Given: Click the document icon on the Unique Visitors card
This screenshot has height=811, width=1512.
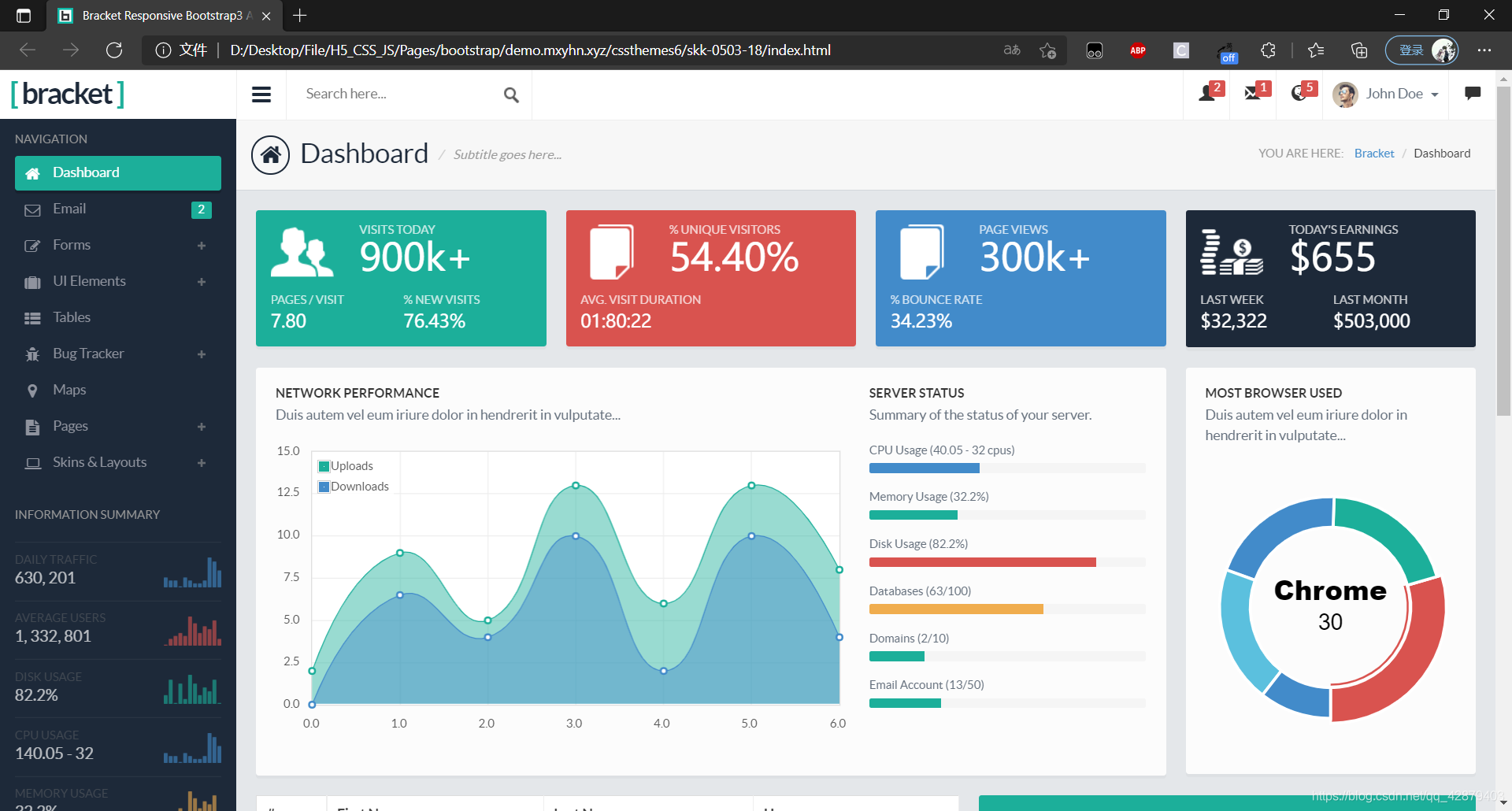Looking at the screenshot, I should click(x=612, y=252).
